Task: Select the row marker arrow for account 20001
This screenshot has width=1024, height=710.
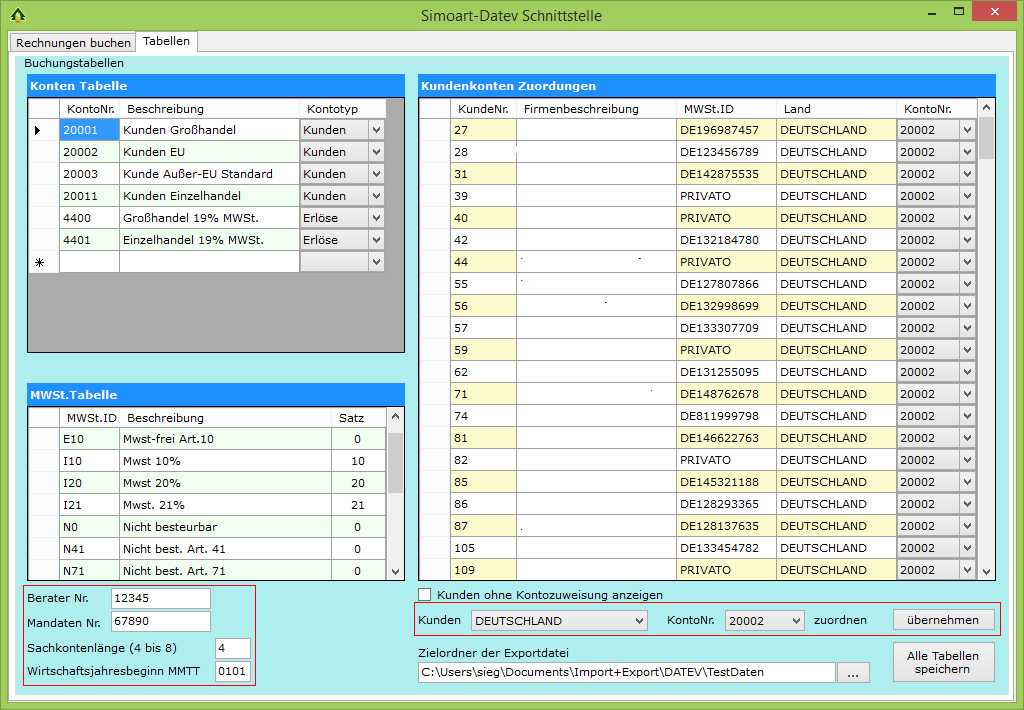Action: (x=39, y=130)
